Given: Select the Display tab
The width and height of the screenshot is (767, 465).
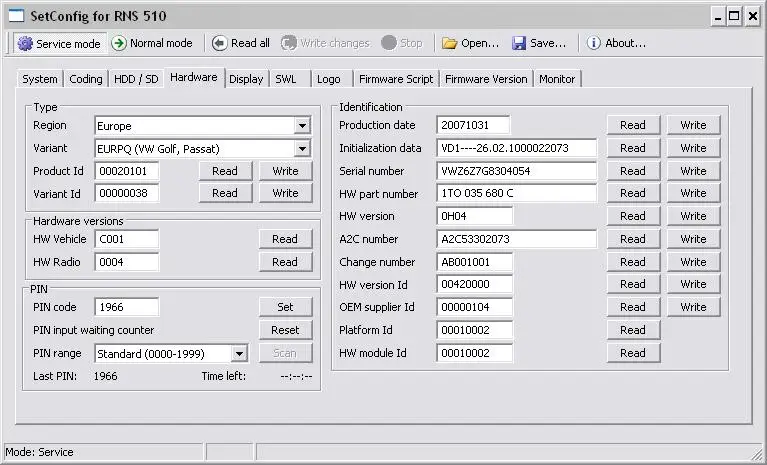Looking at the screenshot, I should pyautogui.click(x=246, y=79).
